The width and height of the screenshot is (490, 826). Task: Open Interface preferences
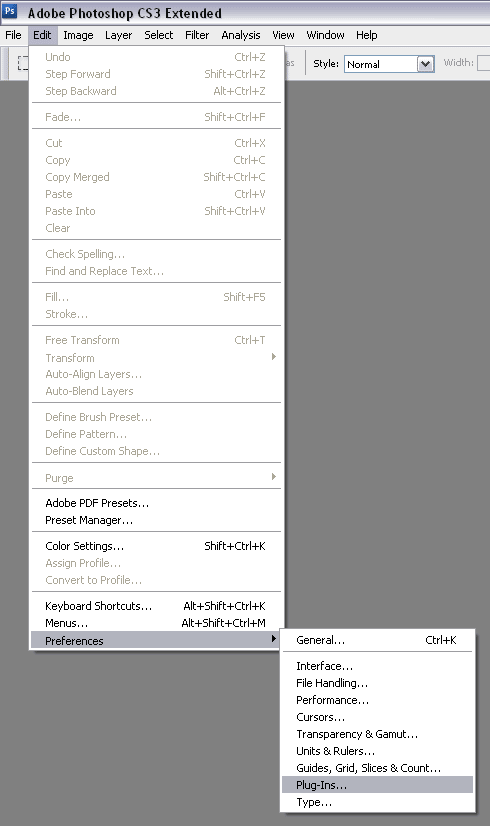[377, 666]
